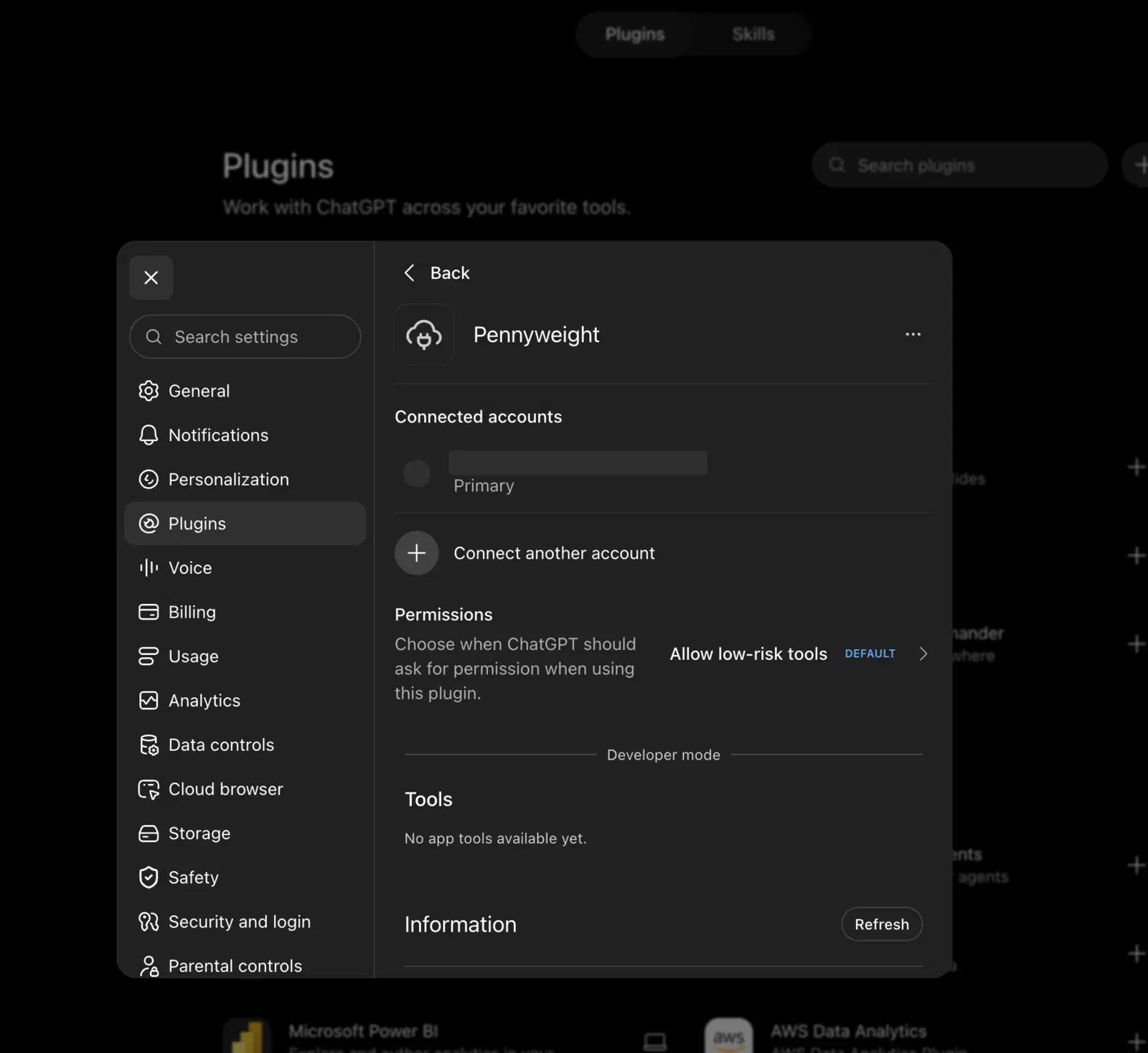The height and width of the screenshot is (1053, 1148).
Task: Click the background Microsoft Power BI plugin
Action: tap(445, 1036)
